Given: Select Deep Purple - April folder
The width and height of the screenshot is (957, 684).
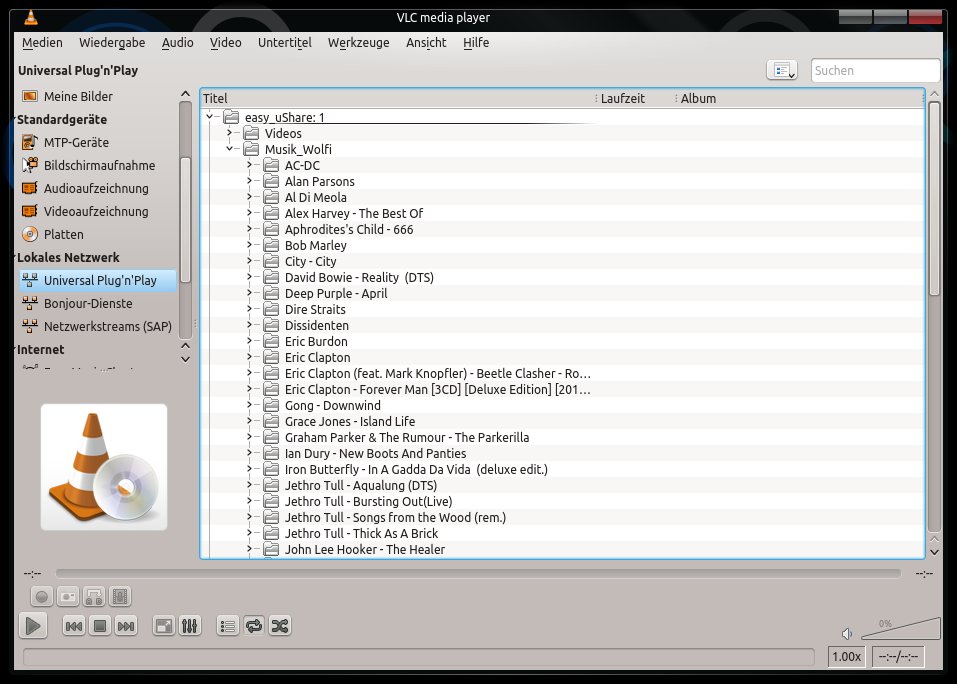Looking at the screenshot, I should [x=336, y=293].
